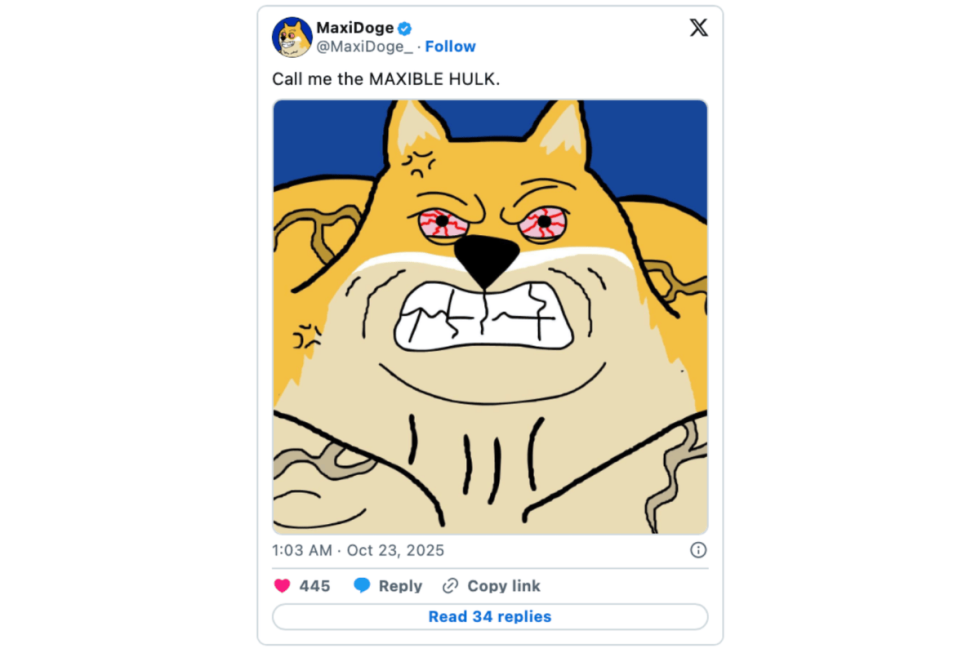Open the X logo link
The height and width of the screenshot is (653, 980).
(x=699, y=28)
